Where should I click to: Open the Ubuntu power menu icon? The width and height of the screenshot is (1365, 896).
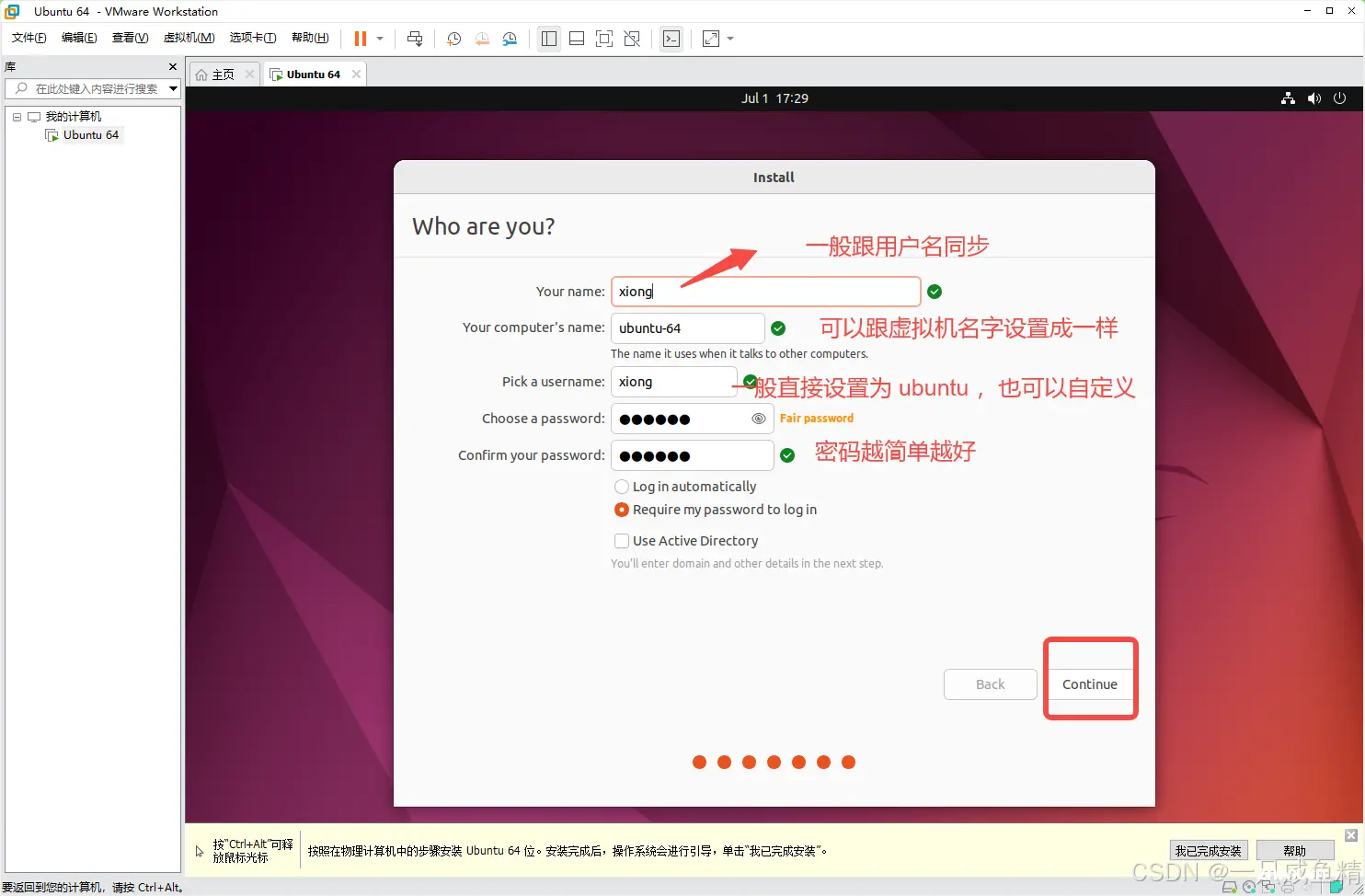click(1339, 98)
